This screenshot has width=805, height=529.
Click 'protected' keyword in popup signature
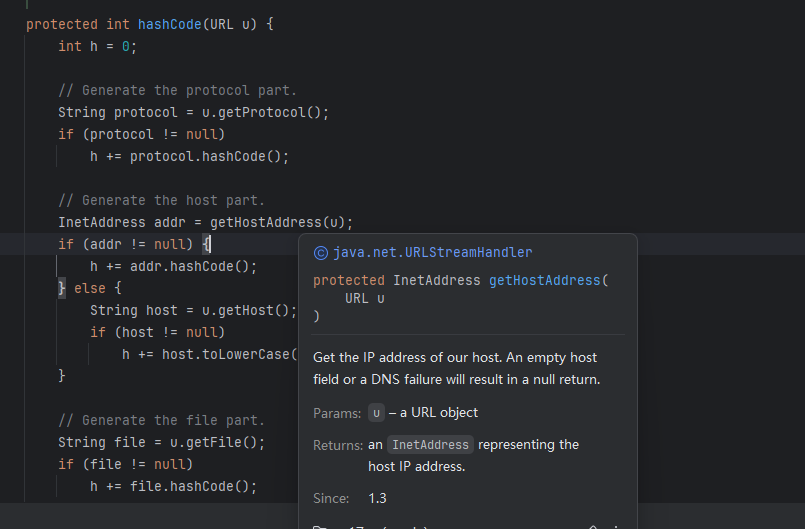(x=349, y=280)
